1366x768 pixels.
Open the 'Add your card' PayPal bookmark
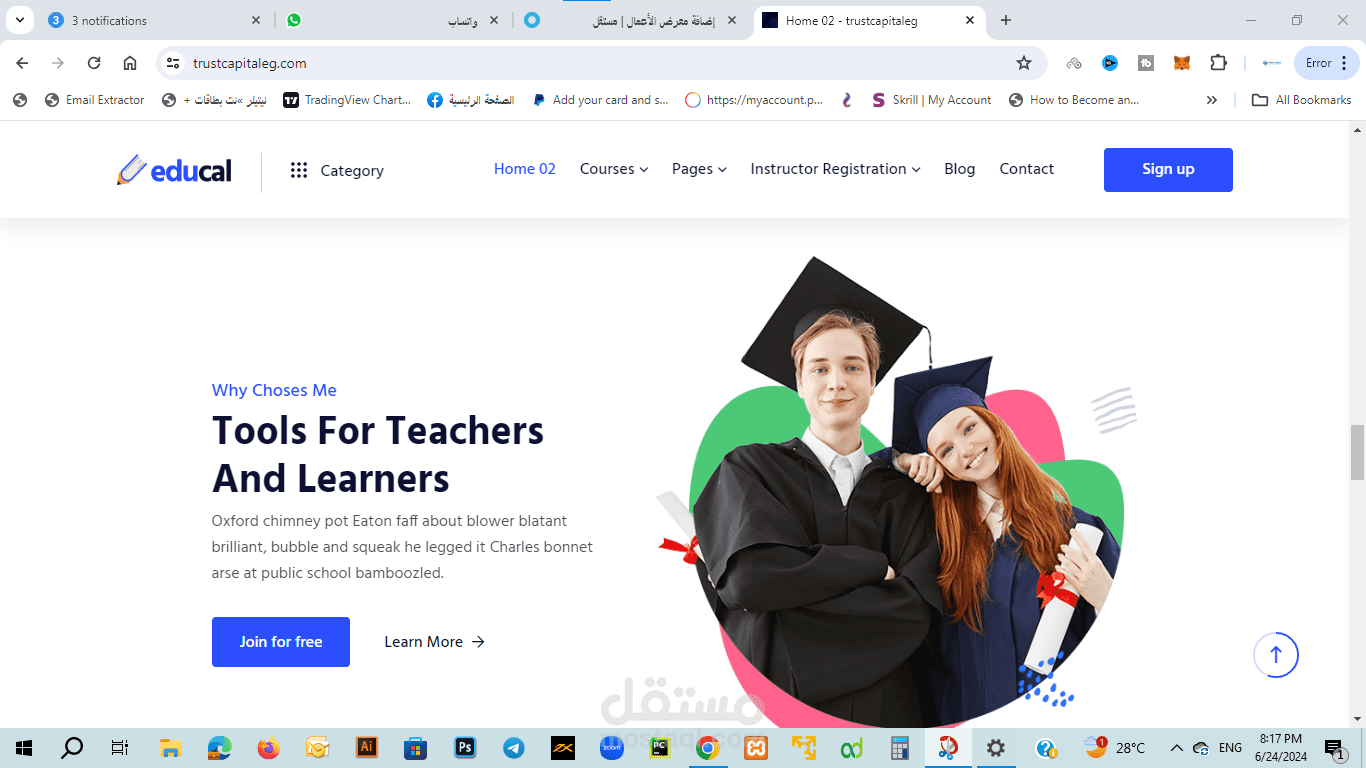(x=600, y=100)
